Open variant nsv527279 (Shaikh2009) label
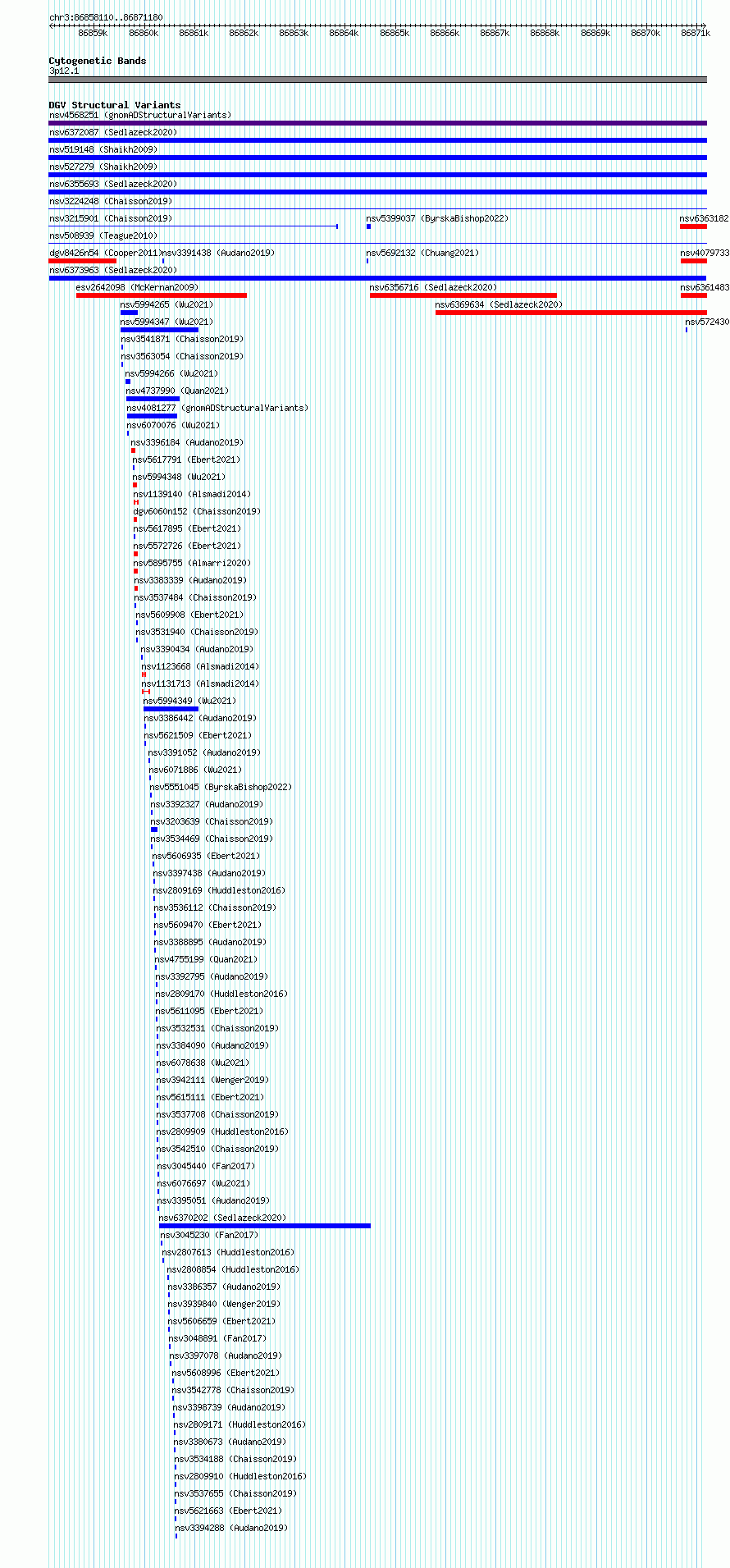 (103, 167)
